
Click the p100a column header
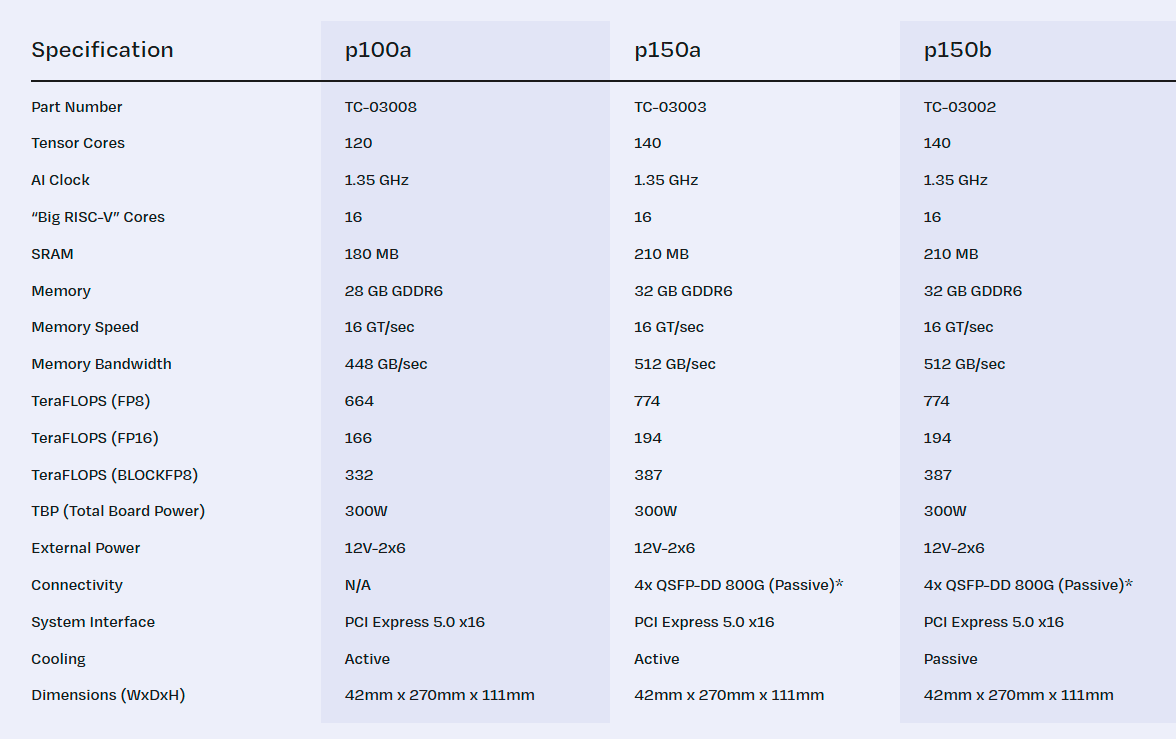pyautogui.click(x=378, y=50)
